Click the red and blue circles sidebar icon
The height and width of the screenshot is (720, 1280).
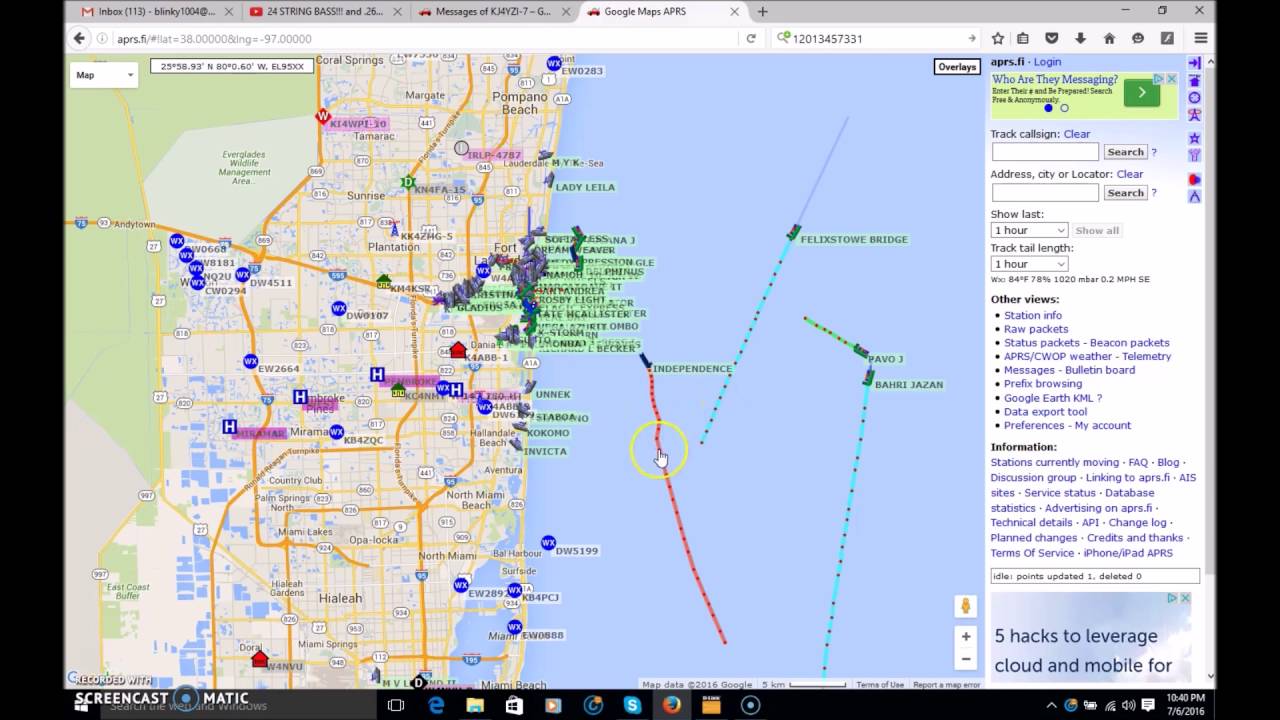coord(1194,179)
